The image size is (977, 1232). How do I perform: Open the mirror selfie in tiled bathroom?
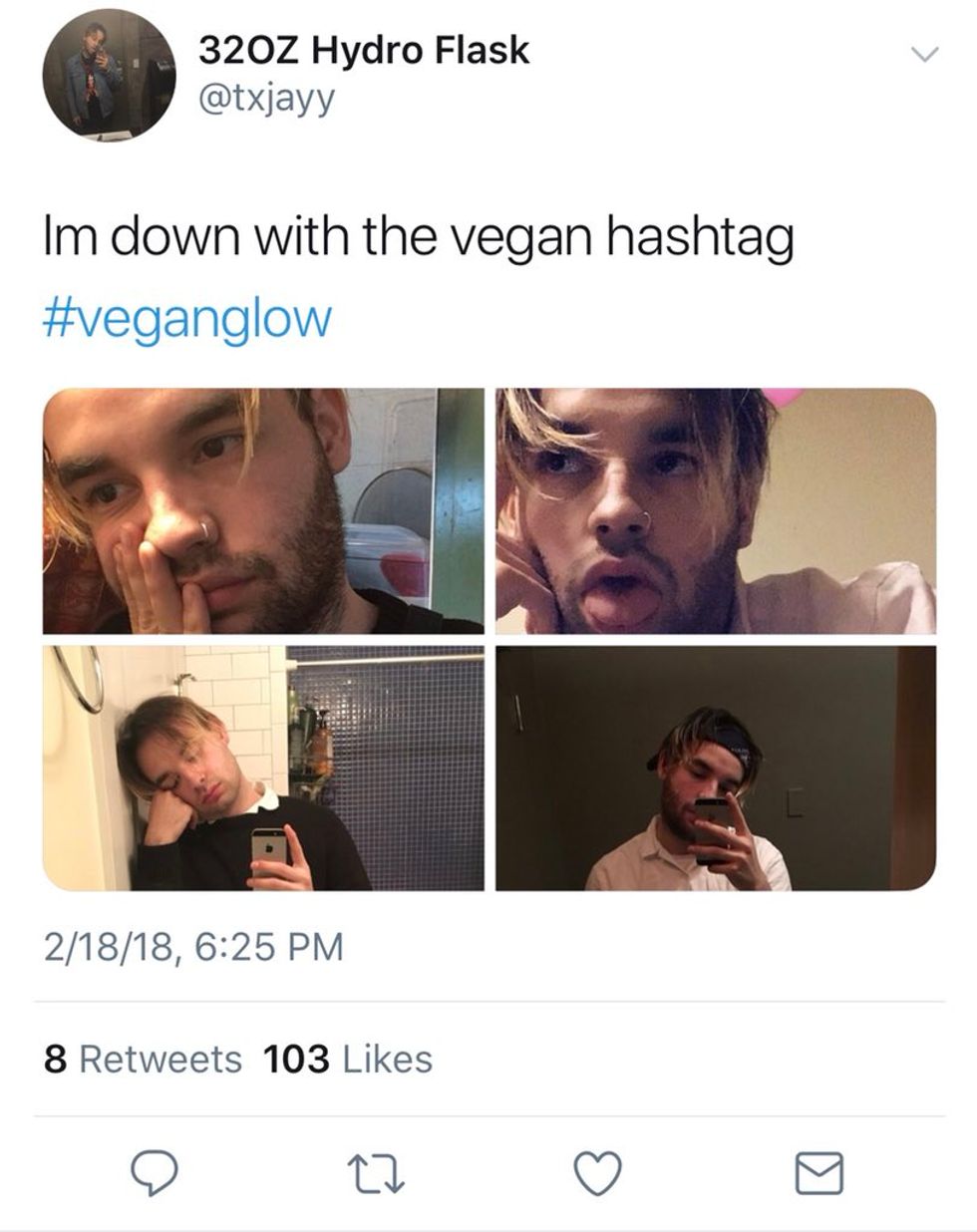263,768
